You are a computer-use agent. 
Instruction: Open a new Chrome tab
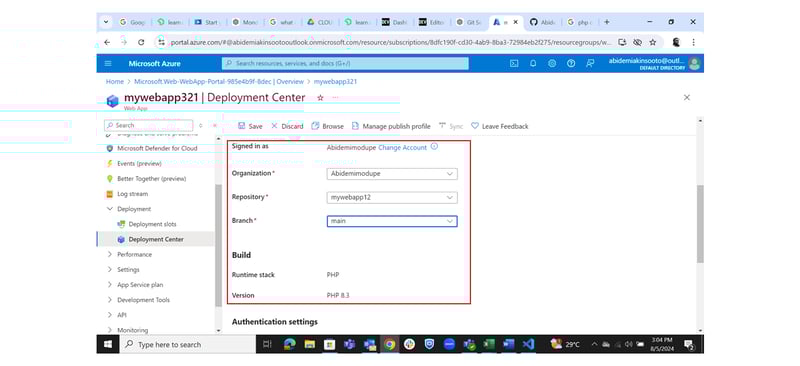tap(607, 22)
